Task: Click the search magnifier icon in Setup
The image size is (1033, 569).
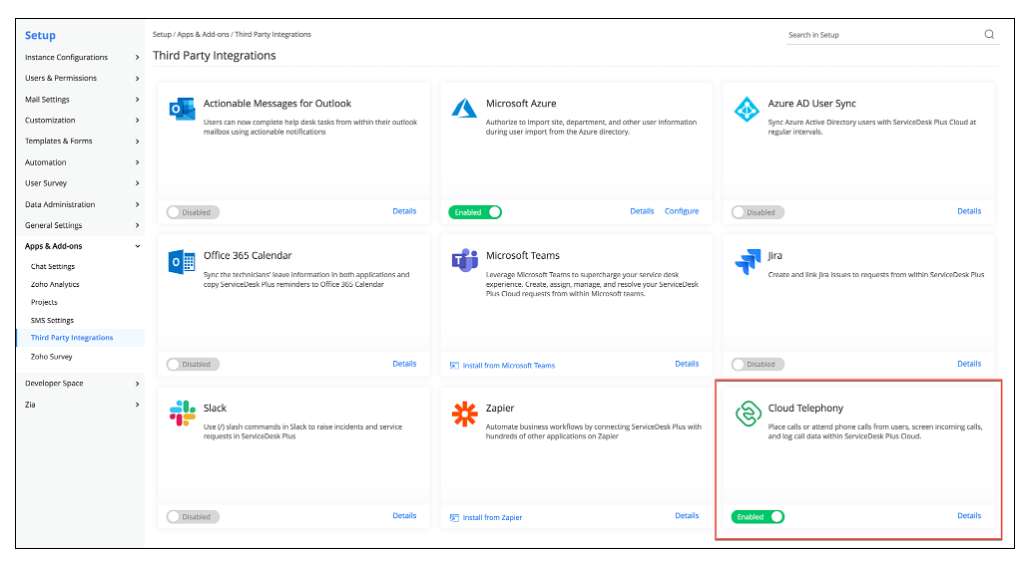Action: tap(989, 34)
